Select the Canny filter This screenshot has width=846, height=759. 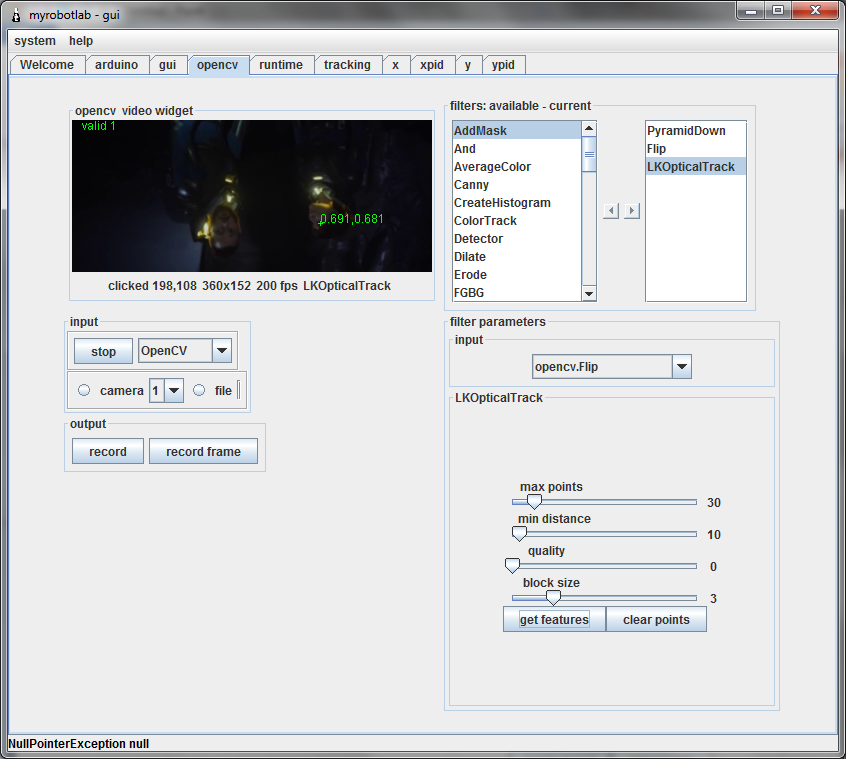point(517,184)
